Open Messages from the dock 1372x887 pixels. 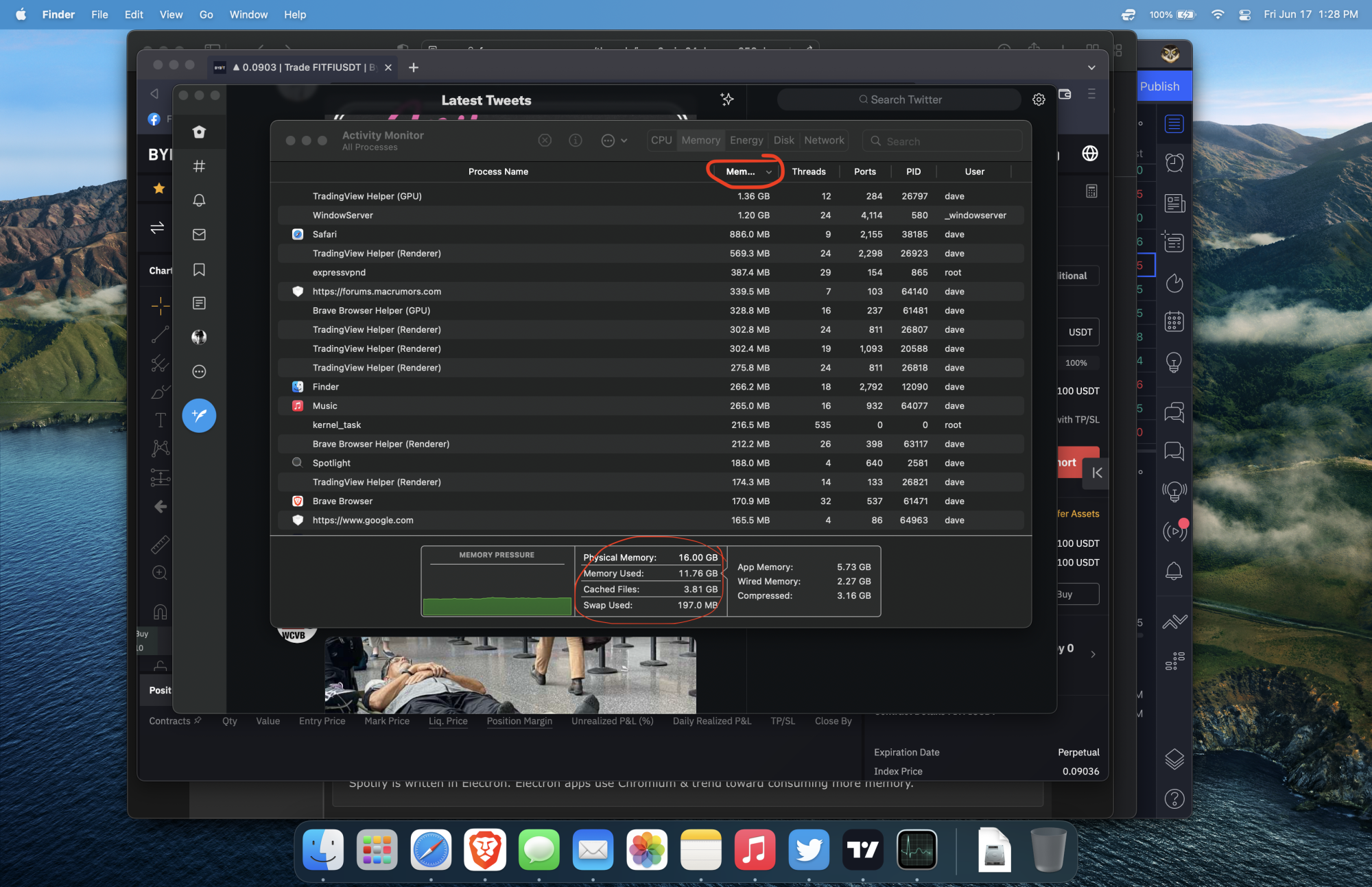(x=539, y=850)
